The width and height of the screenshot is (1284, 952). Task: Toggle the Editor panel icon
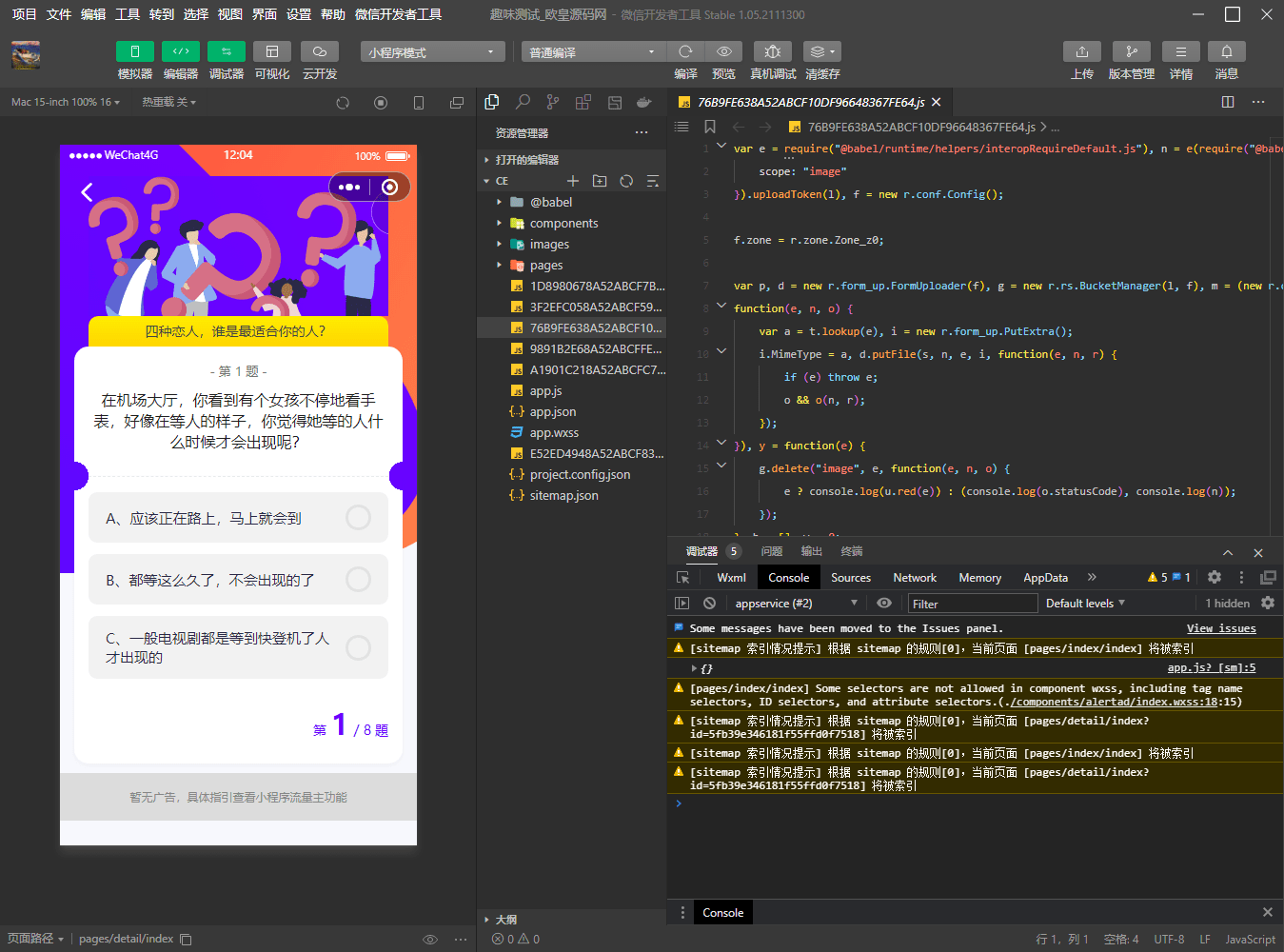tap(180, 51)
